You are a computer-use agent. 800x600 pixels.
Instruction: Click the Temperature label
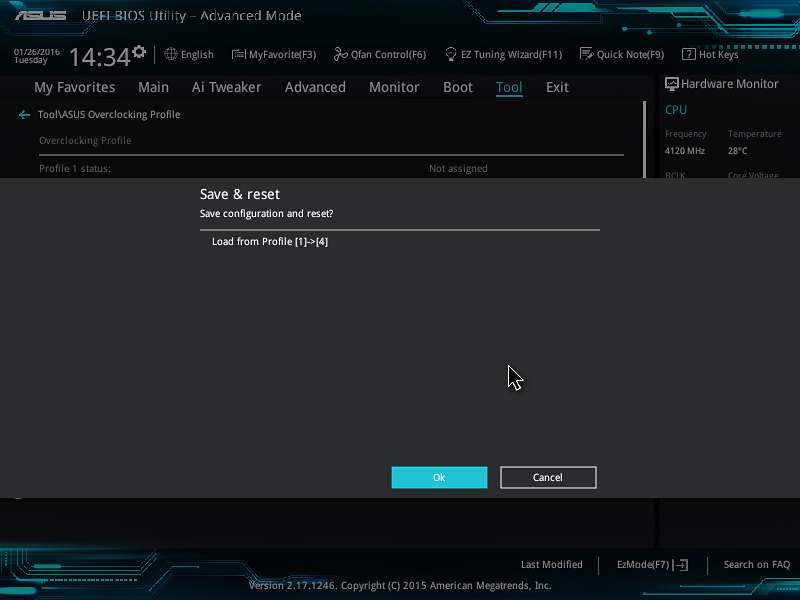pos(755,134)
